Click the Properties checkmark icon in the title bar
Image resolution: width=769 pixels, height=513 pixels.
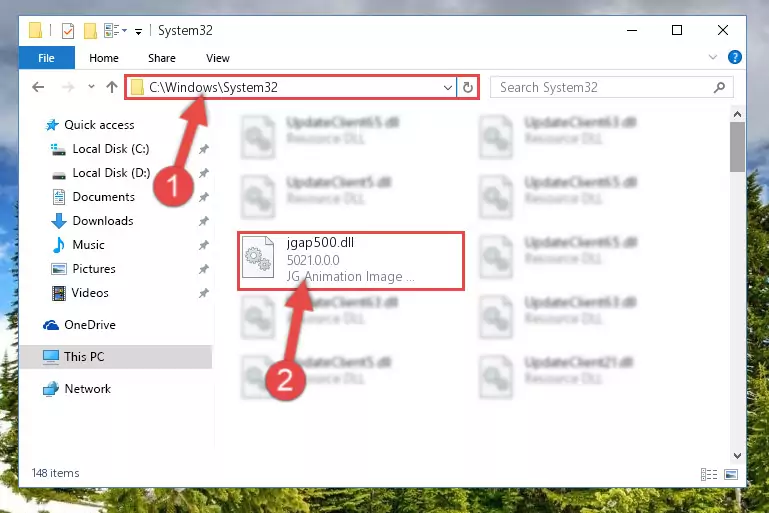point(68,31)
